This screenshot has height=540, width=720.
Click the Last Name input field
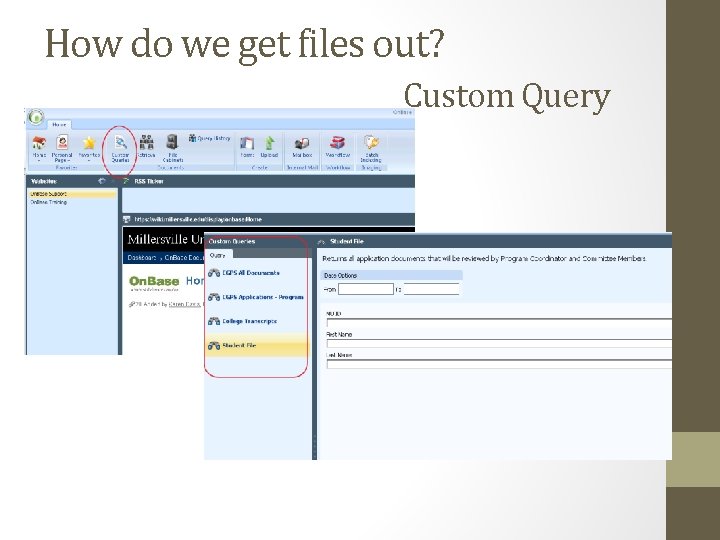coord(499,364)
